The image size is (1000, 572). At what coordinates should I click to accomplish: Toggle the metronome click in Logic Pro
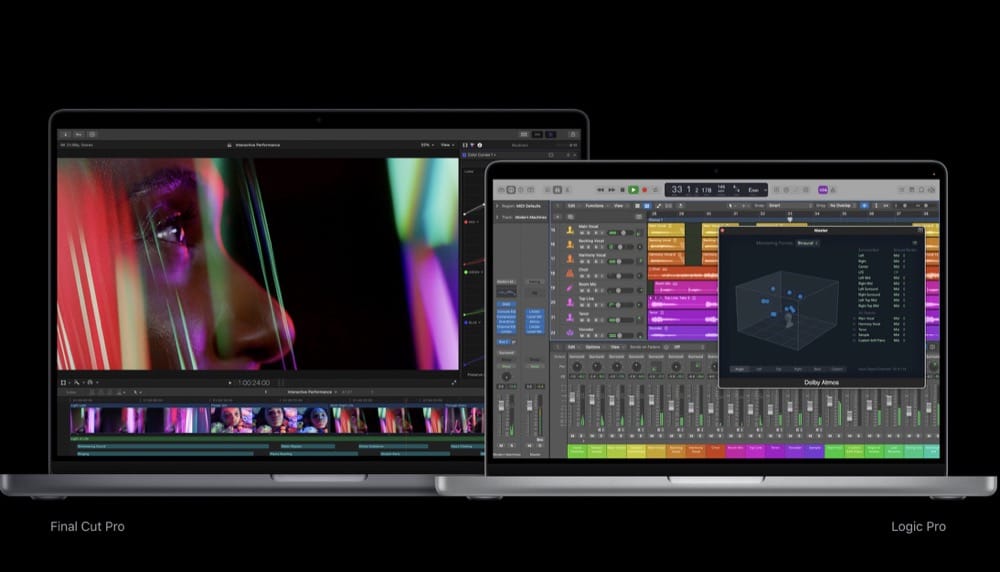[x=833, y=190]
